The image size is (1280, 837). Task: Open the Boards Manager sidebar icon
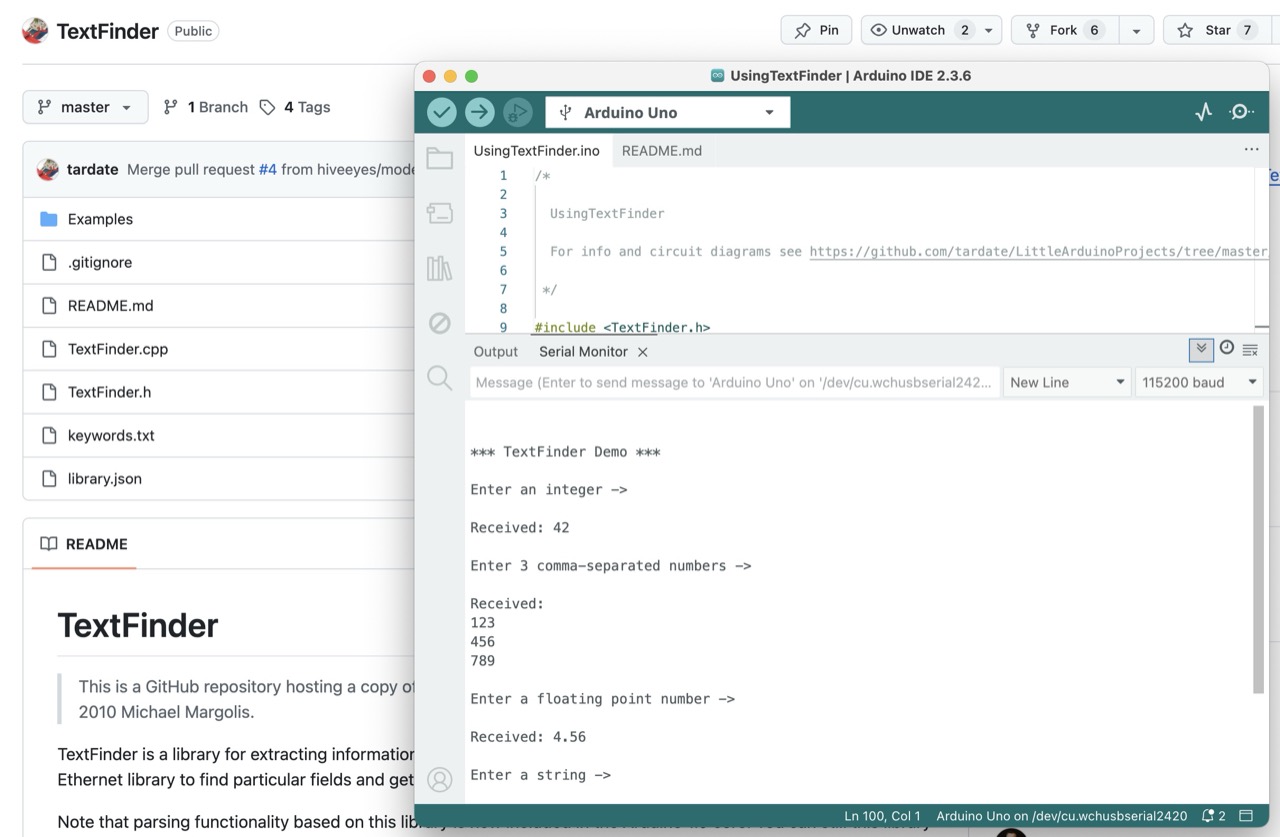(x=440, y=213)
